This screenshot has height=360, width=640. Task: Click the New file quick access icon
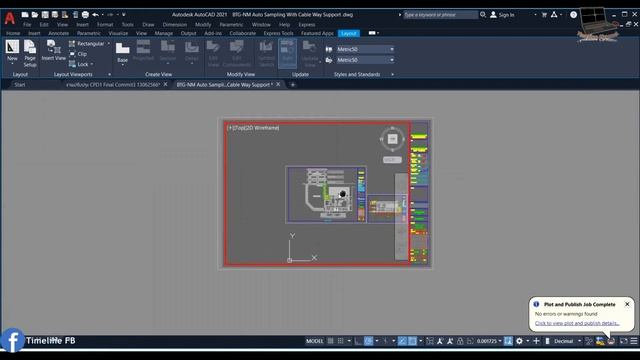click(25, 15)
